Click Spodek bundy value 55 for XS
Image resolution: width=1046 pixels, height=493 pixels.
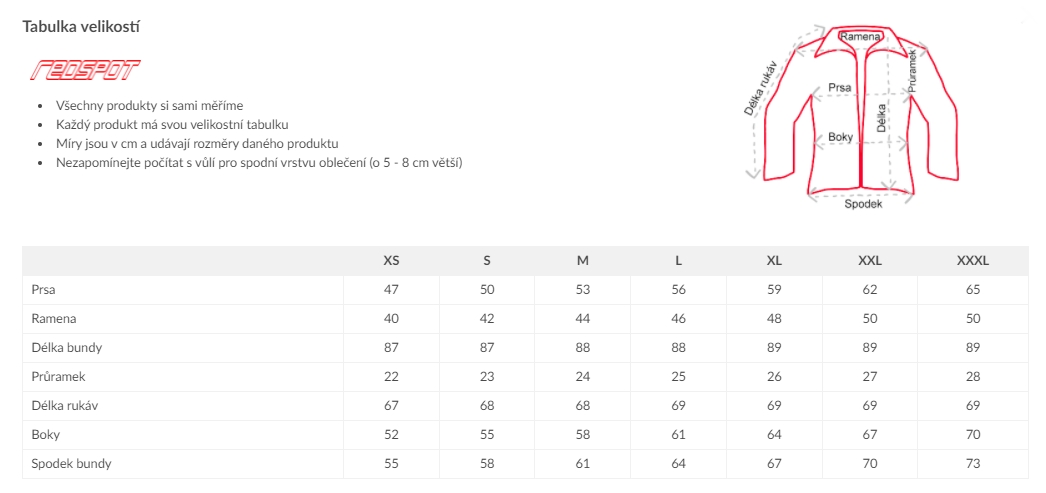click(392, 464)
